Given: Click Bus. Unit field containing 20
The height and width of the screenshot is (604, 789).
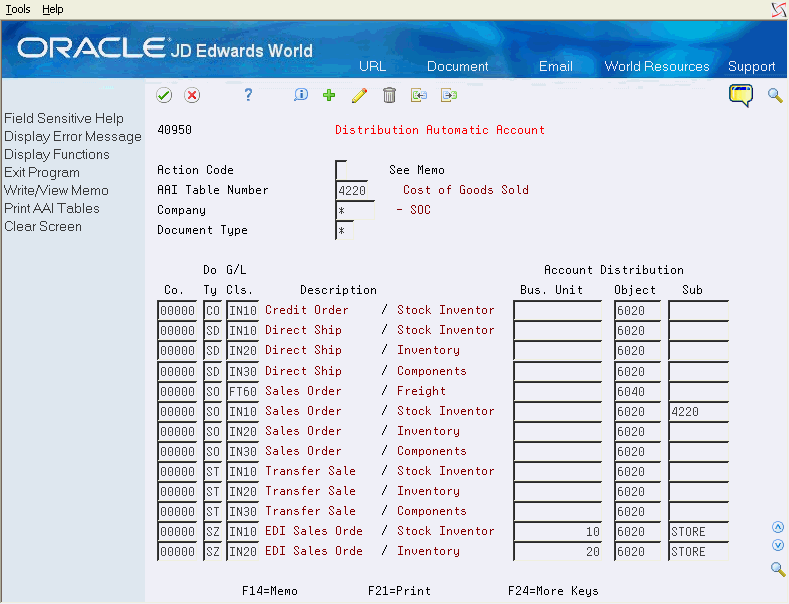Looking at the screenshot, I should 558,552.
